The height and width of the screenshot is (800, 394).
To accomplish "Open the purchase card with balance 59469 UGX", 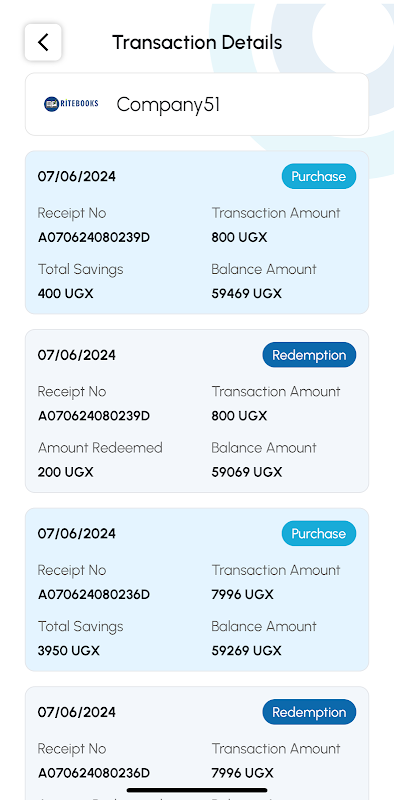I will click(x=197, y=232).
